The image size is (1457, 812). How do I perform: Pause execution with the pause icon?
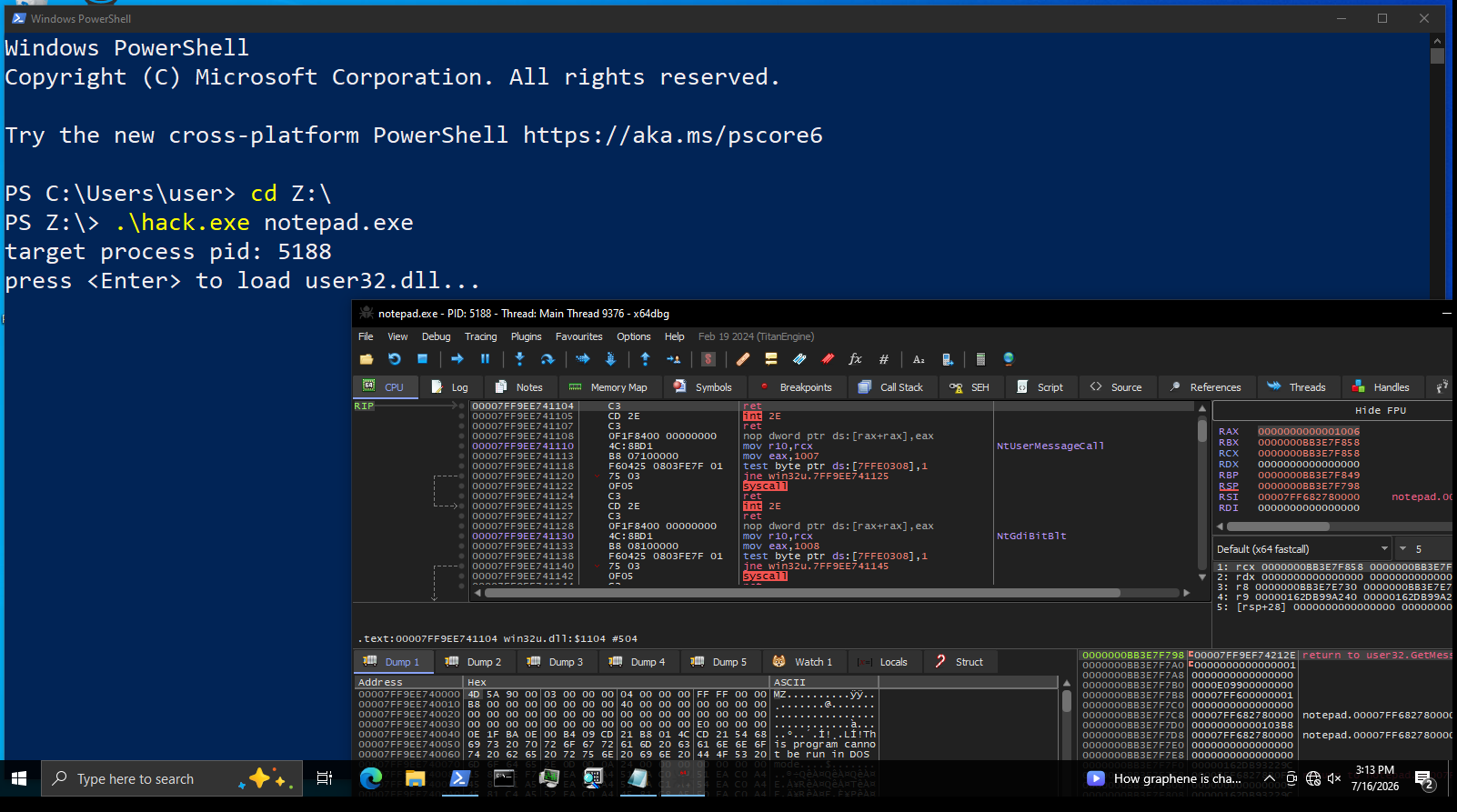(x=485, y=359)
